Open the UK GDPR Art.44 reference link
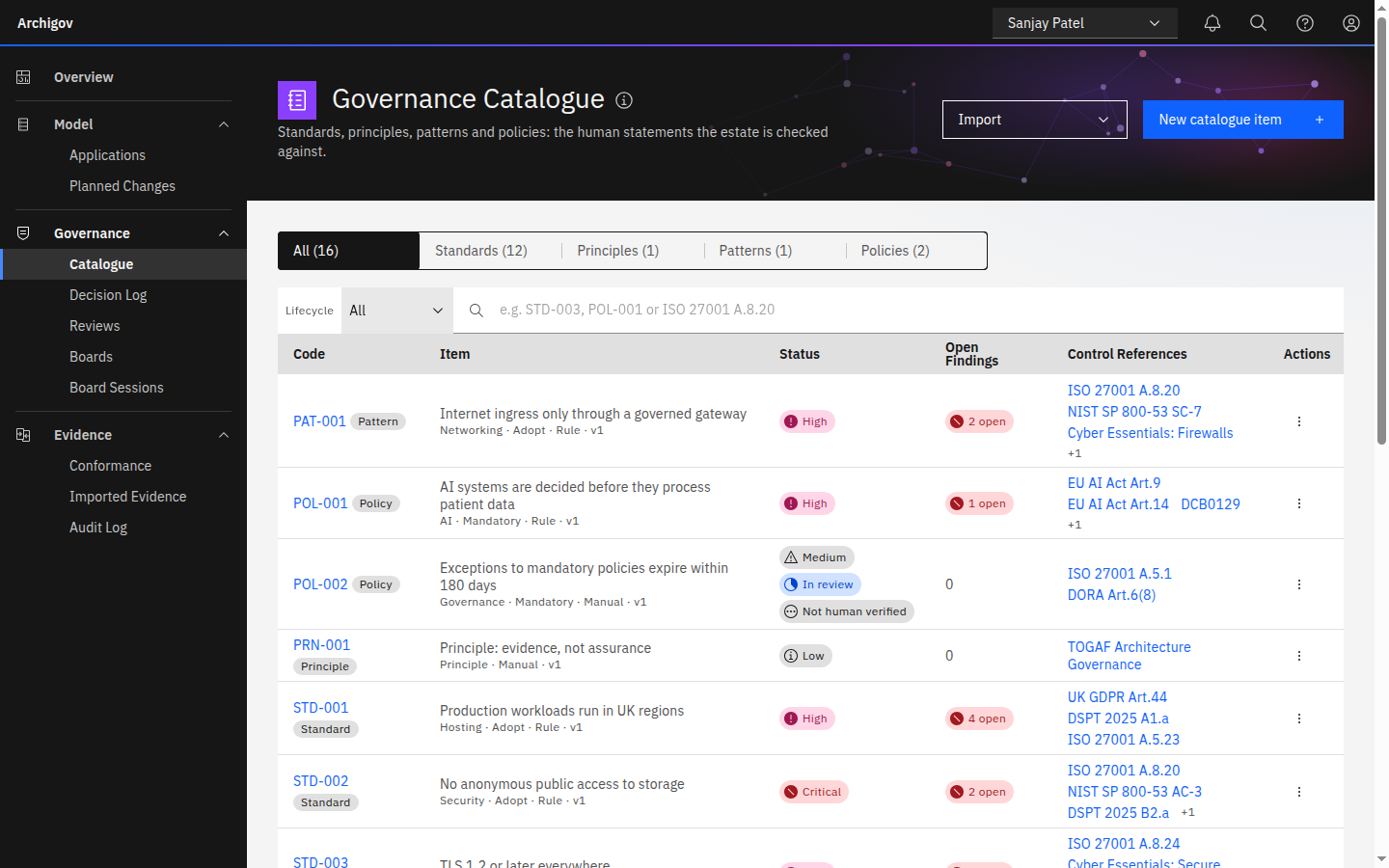The image size is (1389, 868). pos(1117,697)
